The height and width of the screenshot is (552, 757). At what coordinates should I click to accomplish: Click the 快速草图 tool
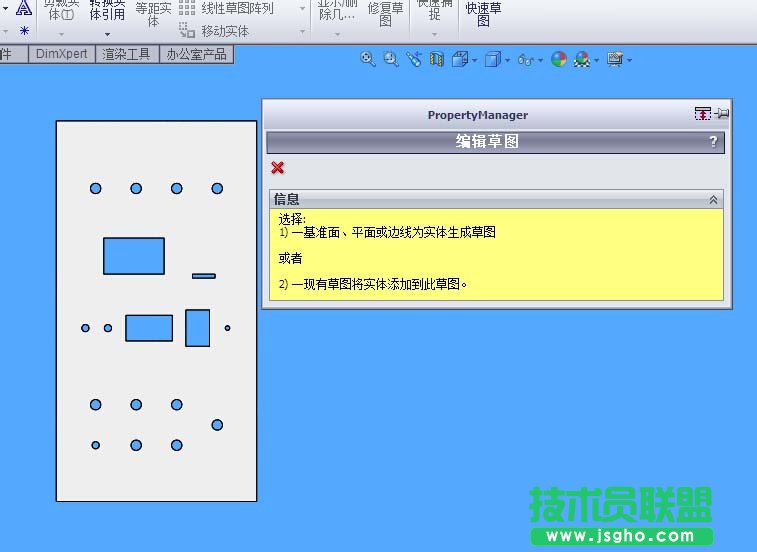click(x=483, y=14)
